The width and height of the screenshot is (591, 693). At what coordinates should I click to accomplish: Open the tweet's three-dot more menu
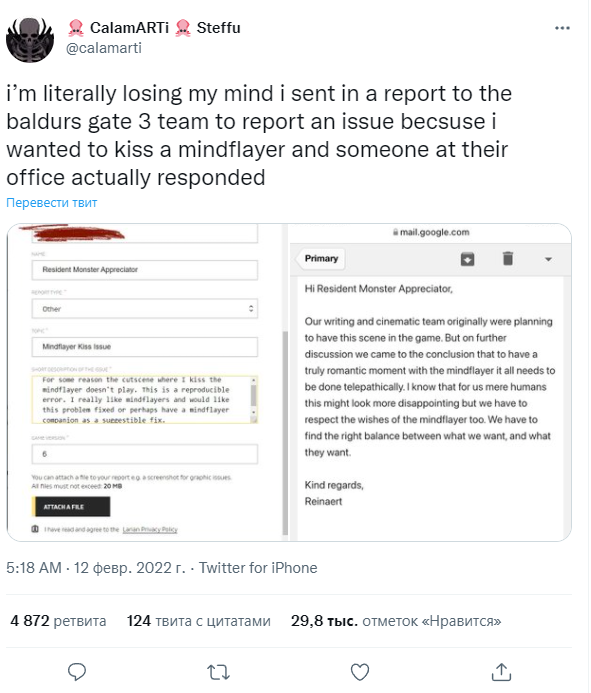[562, 28]
